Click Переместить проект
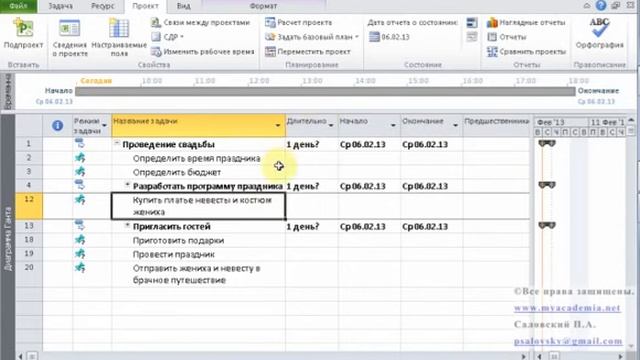The image size is (640, 360). pos(308,52)
